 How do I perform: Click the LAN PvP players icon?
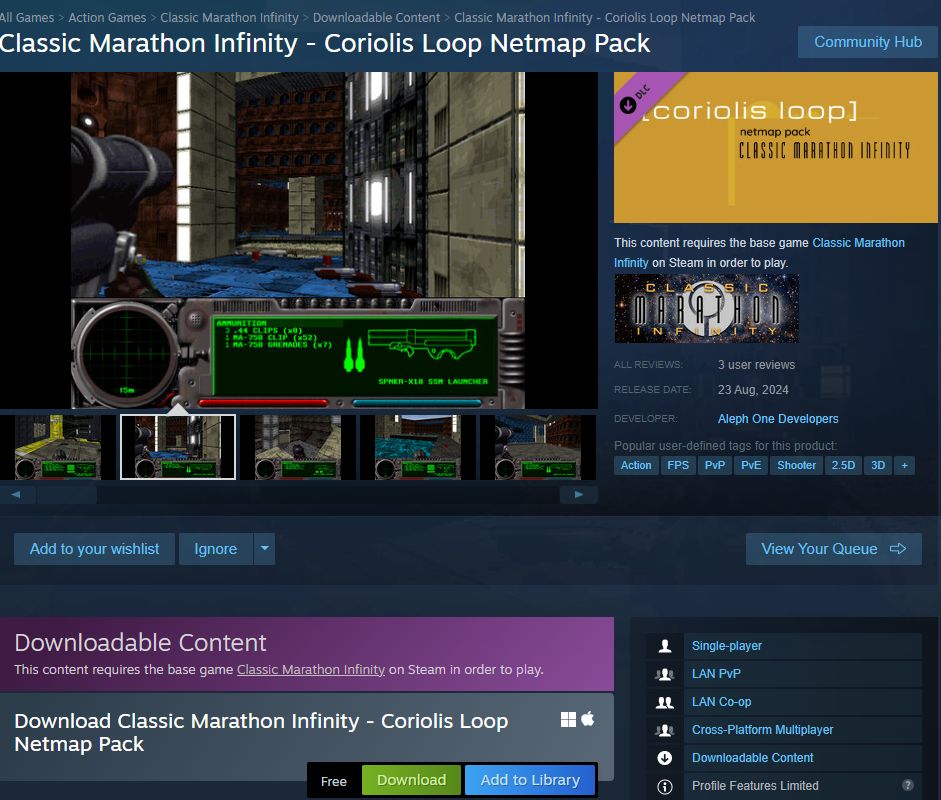point(664,674)
